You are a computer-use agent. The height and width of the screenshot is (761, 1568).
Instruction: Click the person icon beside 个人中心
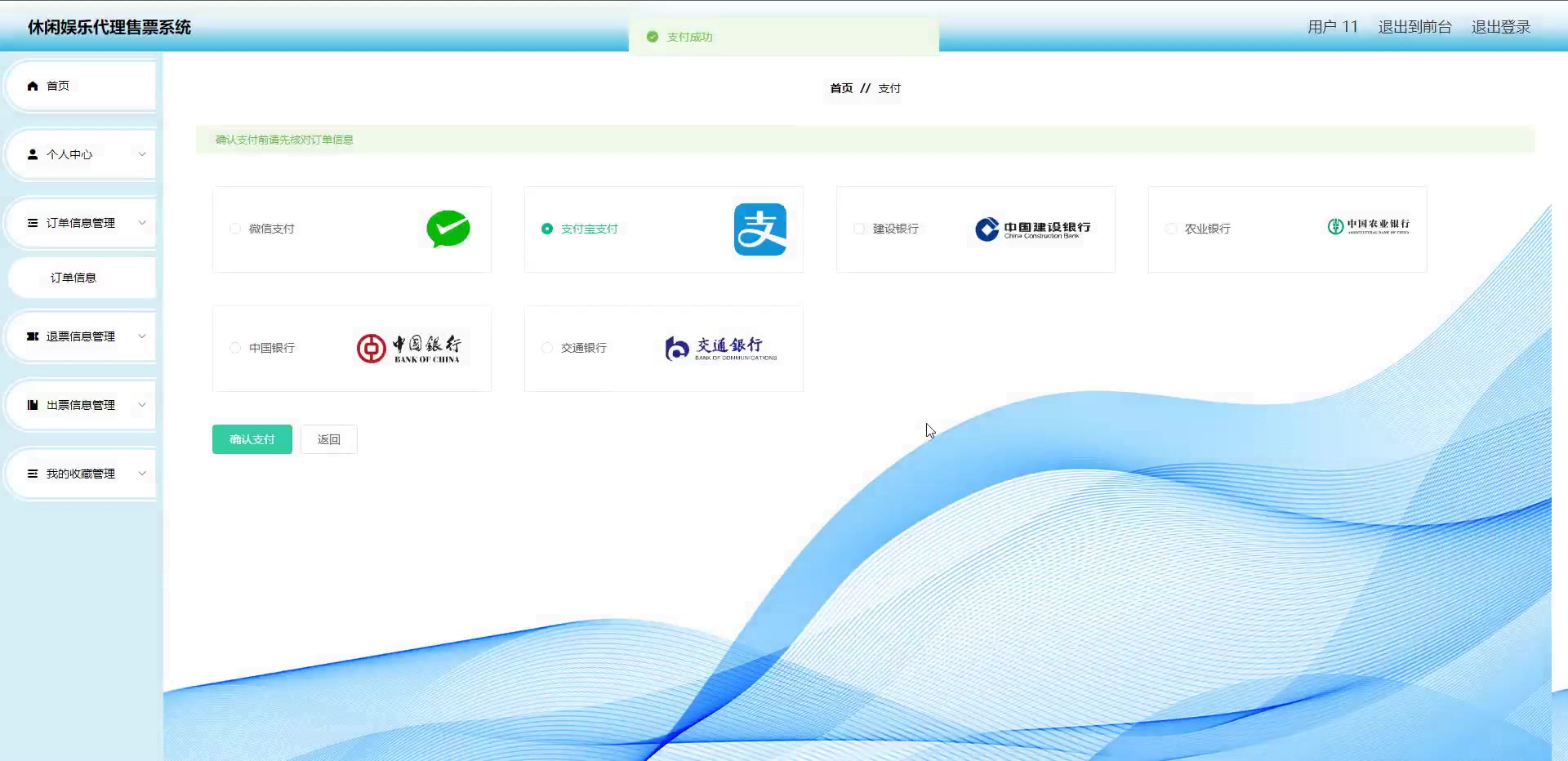click(33, 154)
